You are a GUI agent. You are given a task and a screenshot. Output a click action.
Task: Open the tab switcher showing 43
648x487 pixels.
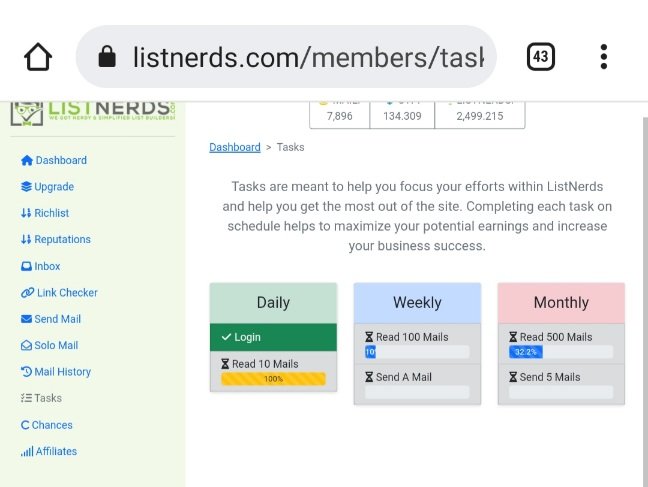point(541,57)
